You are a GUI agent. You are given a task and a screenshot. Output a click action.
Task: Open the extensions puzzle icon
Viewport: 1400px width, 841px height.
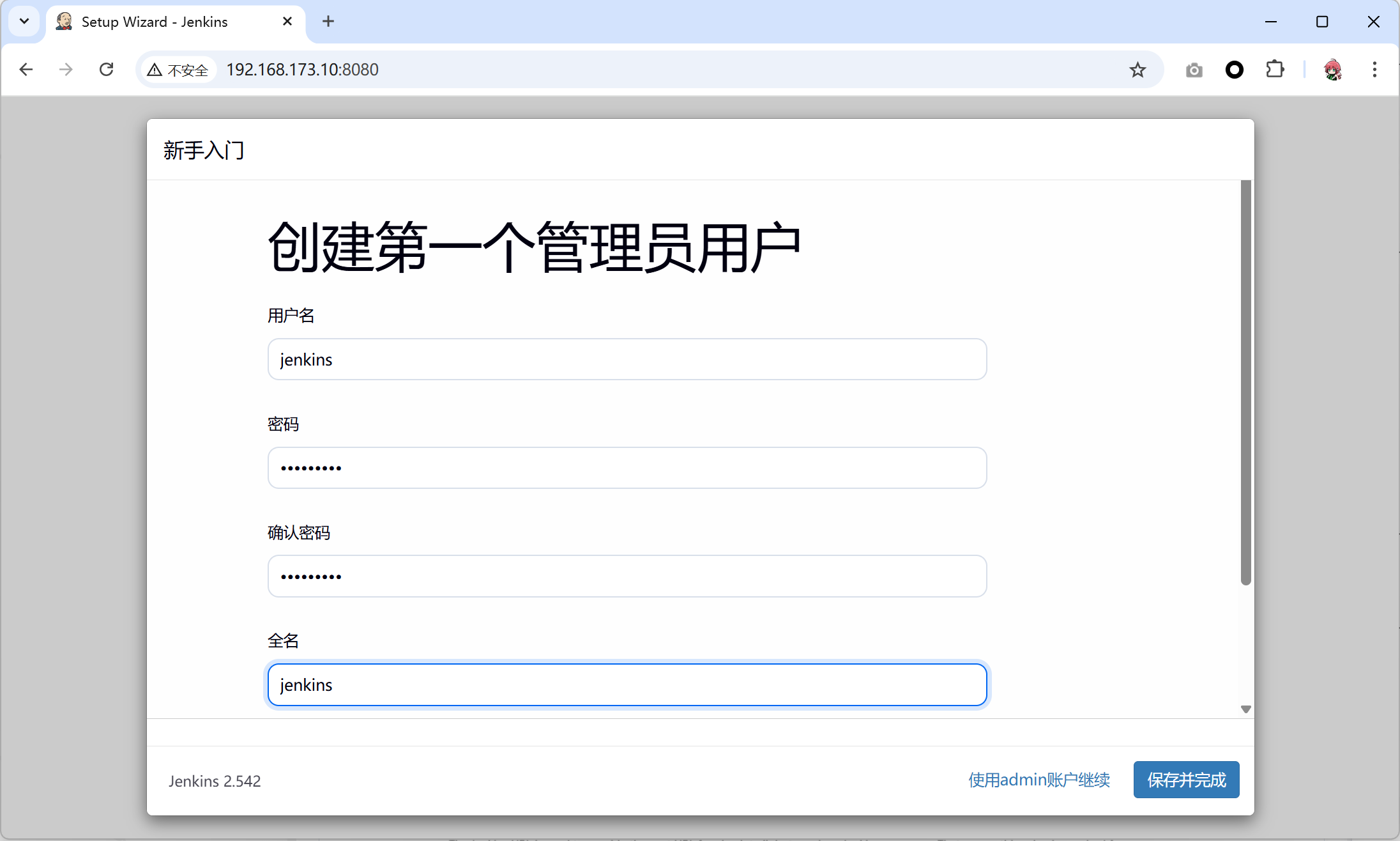[1275, 70]
